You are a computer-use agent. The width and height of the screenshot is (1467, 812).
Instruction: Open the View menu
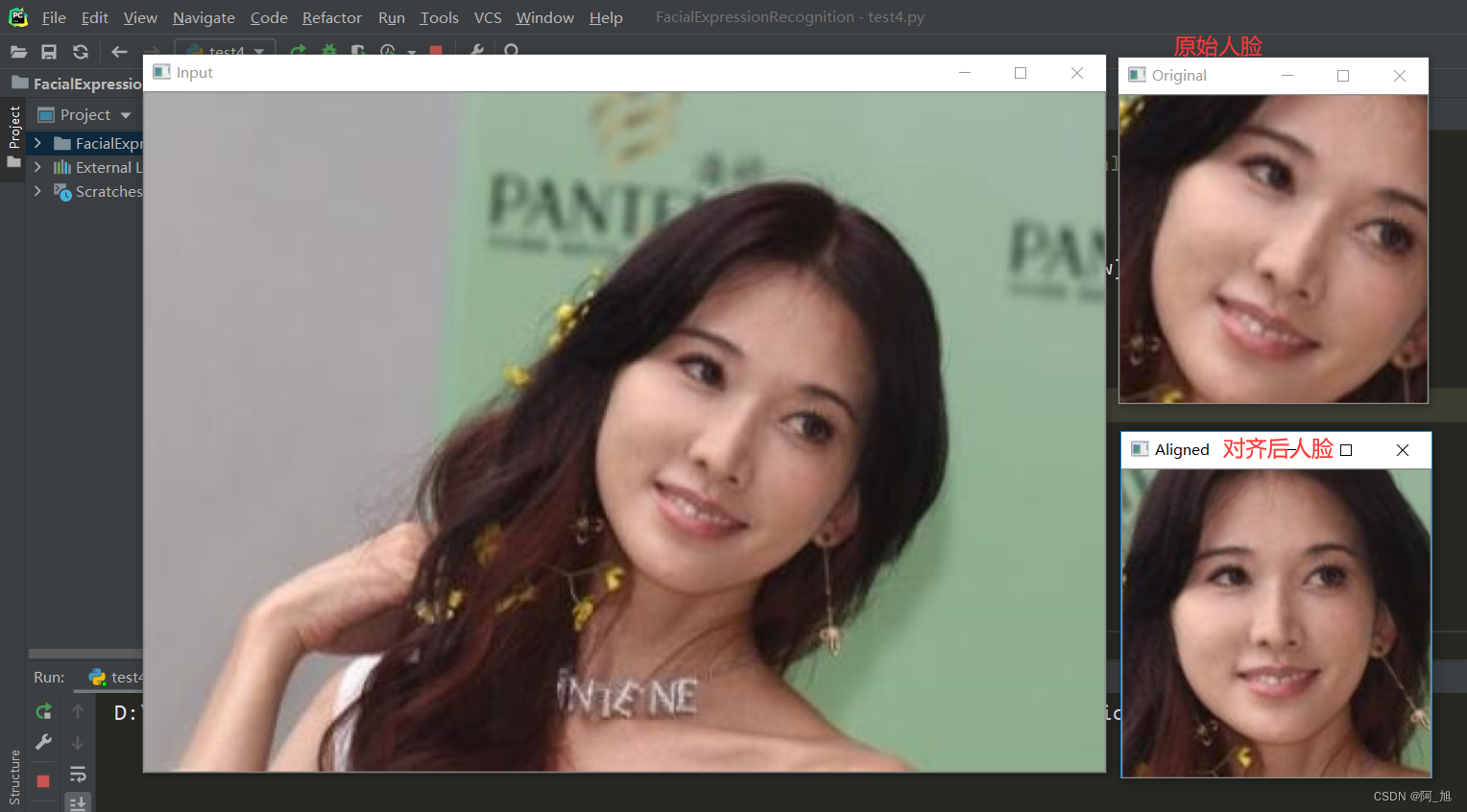[140, 17]
